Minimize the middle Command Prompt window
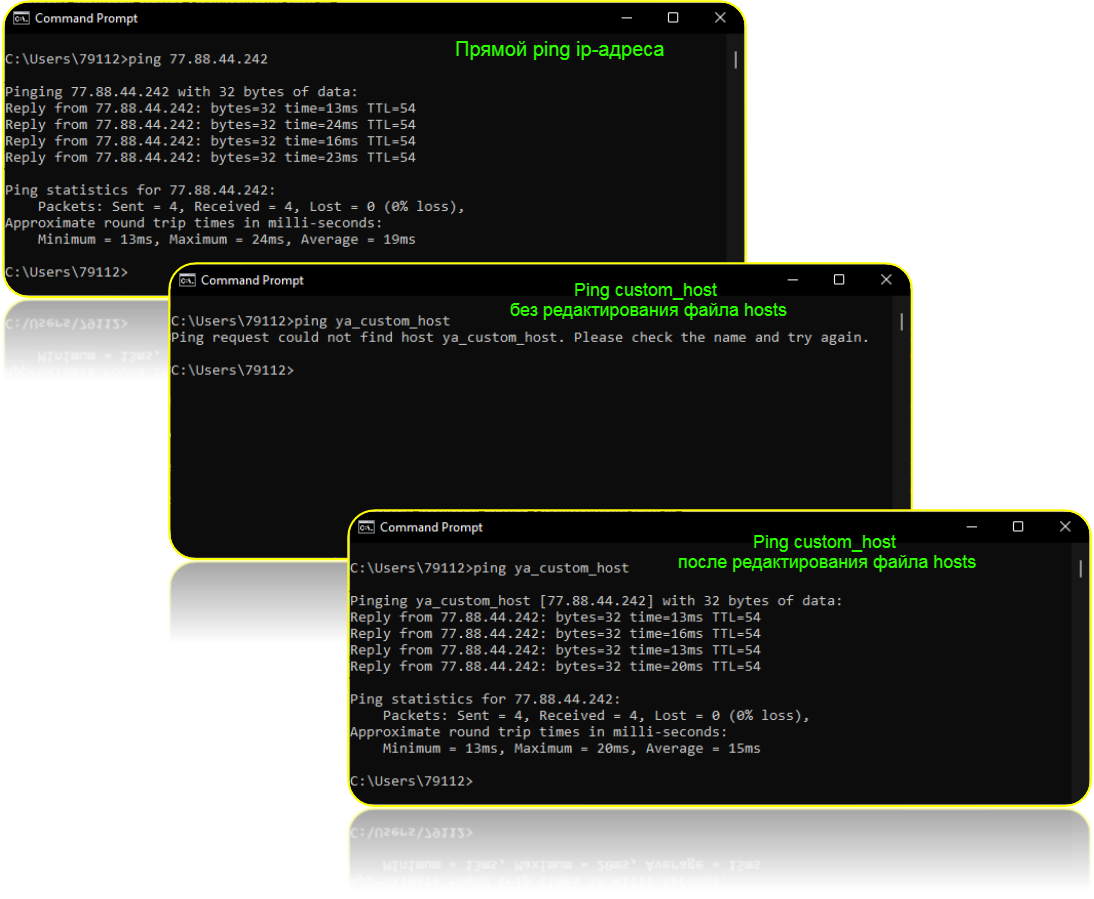1094x899 pixels. click(793, 280)
